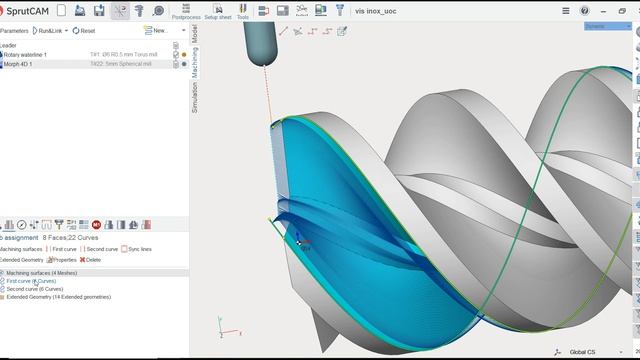Open the magnifier search icon

[158, 11]
